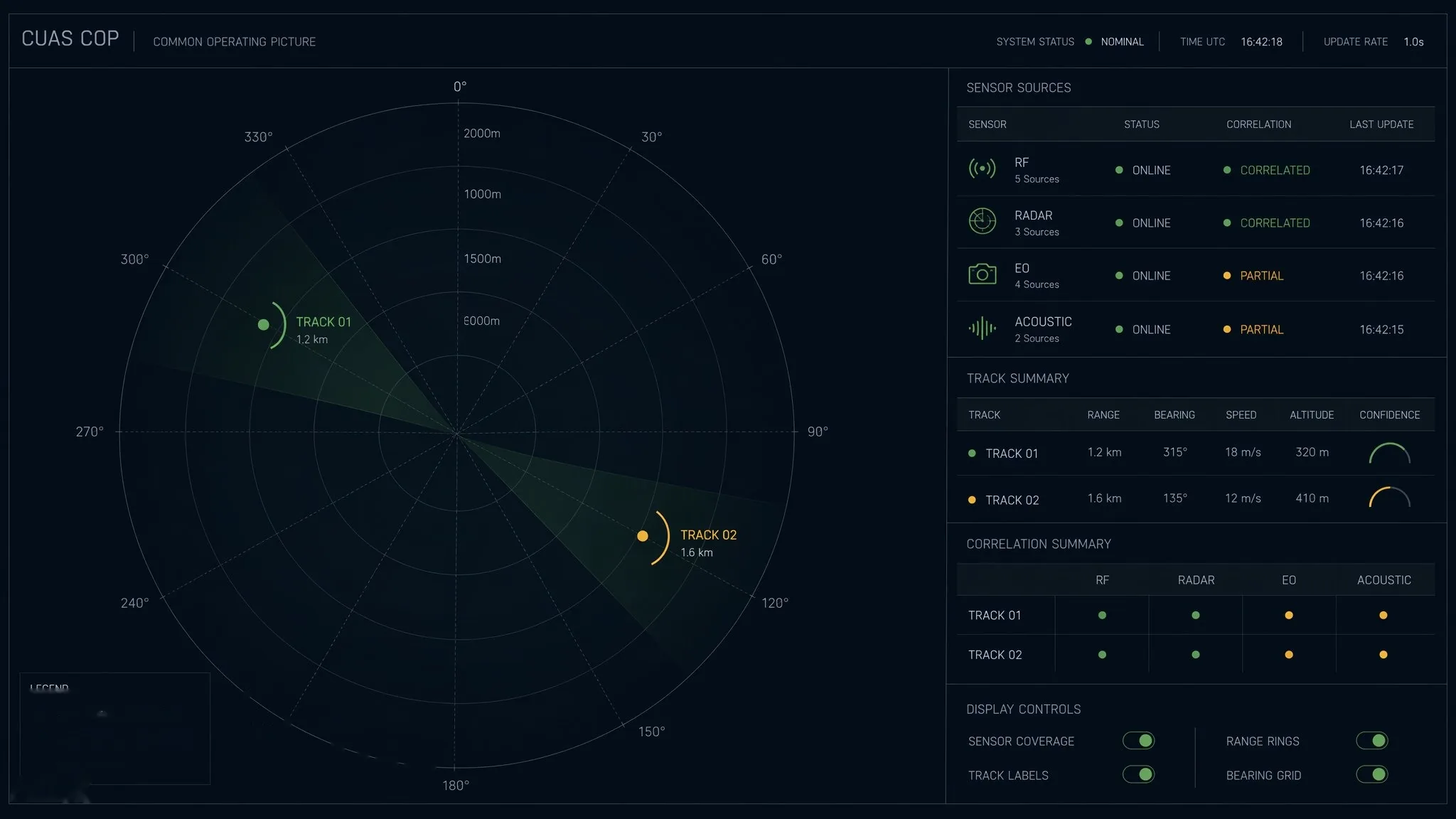Viewport: 1456px width, 819px height.
Task: Click the STATUS column header
Action: (x=1142, y=124)
